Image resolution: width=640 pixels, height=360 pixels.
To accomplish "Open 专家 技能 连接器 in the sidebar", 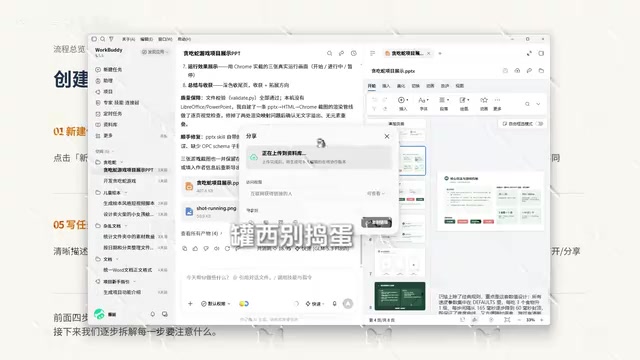I will [117, 103].
